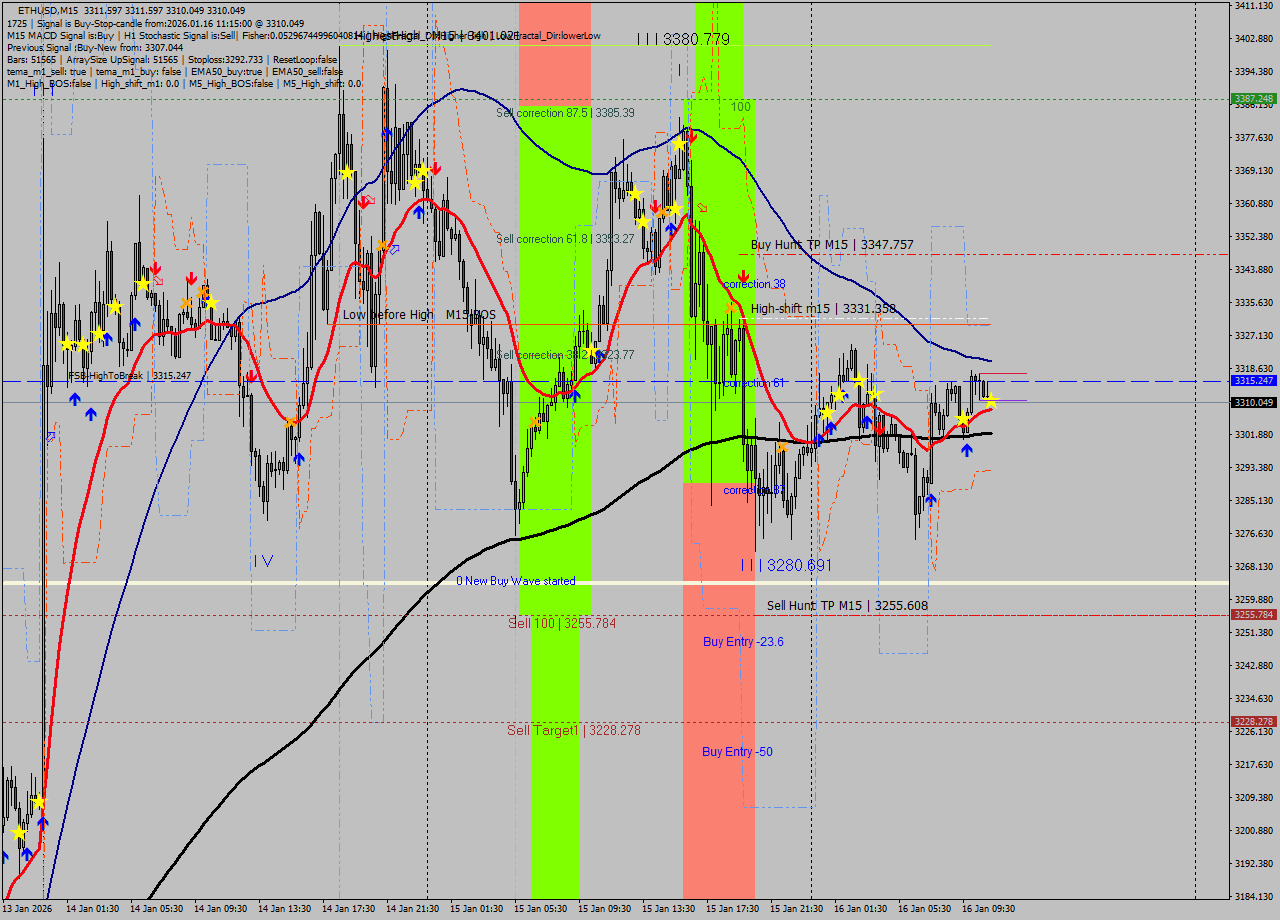Click the red sell arrow right of the 3380.779 peak

pos(691,138)
